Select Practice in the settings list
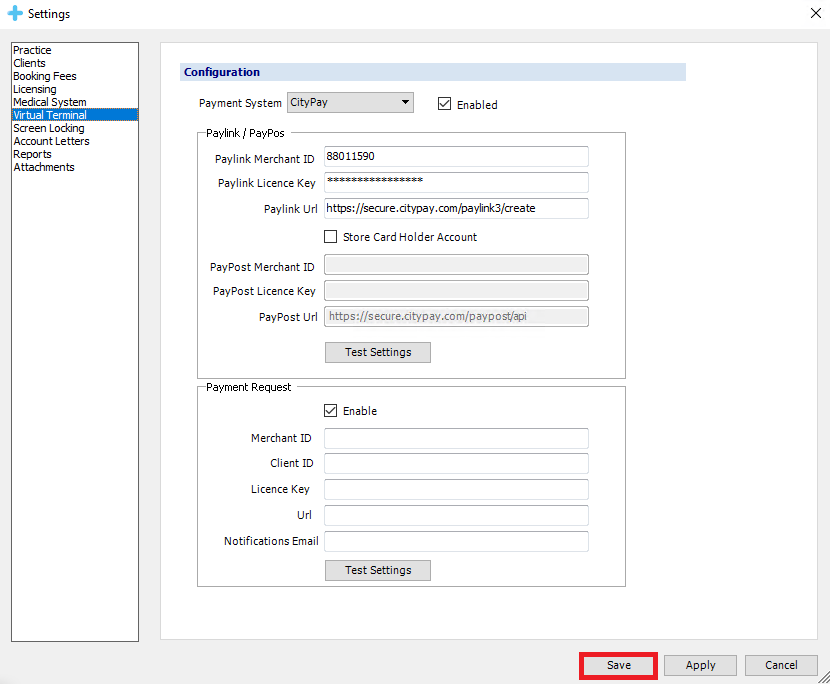The image size is (830, 684). (x=32, y=50)
